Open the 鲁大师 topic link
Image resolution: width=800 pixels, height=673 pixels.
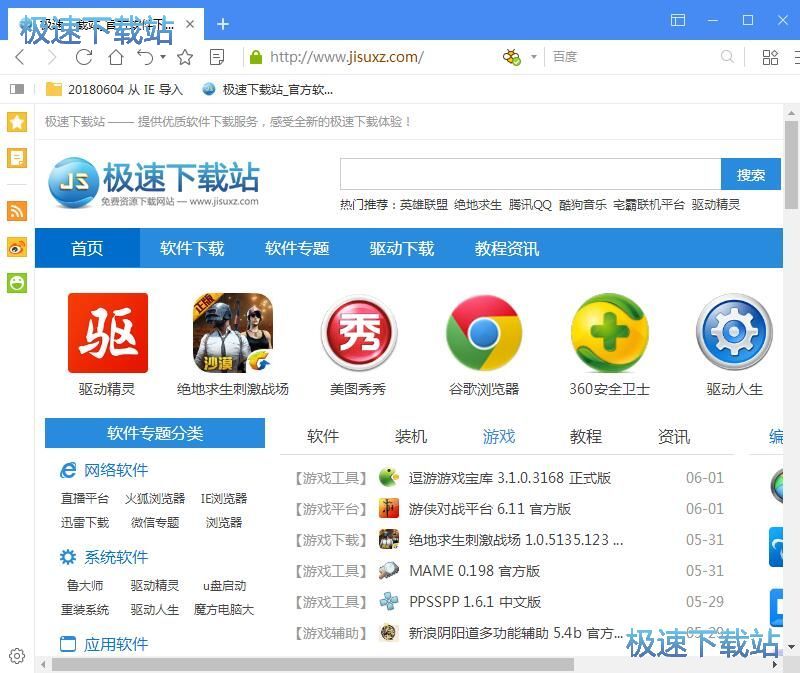[85, 585]
